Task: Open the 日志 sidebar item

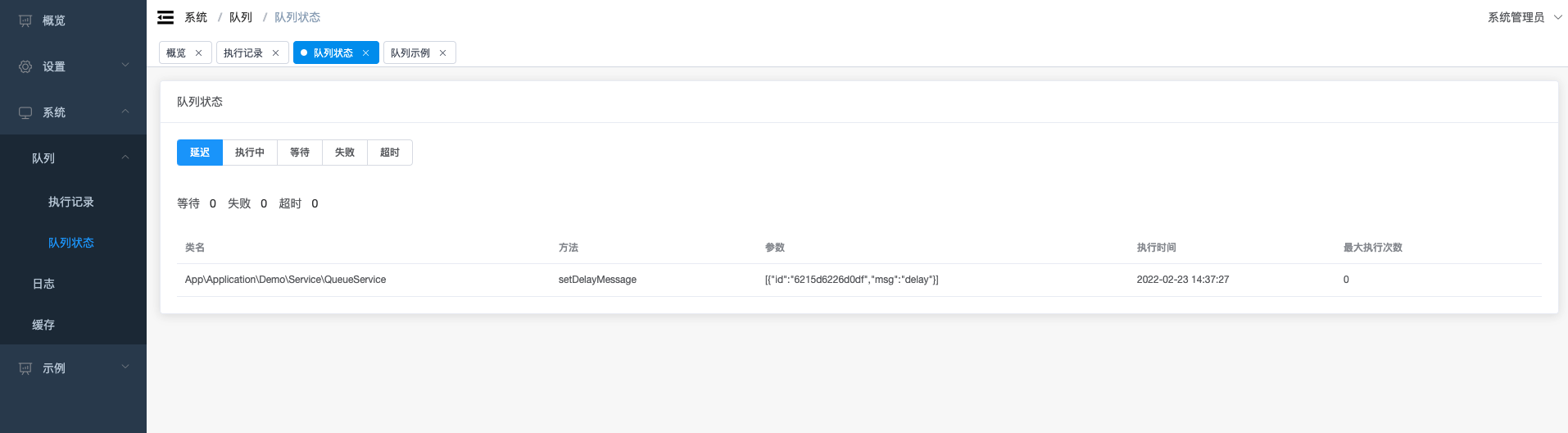Action: pyautogui.click(x=43, y=284)
